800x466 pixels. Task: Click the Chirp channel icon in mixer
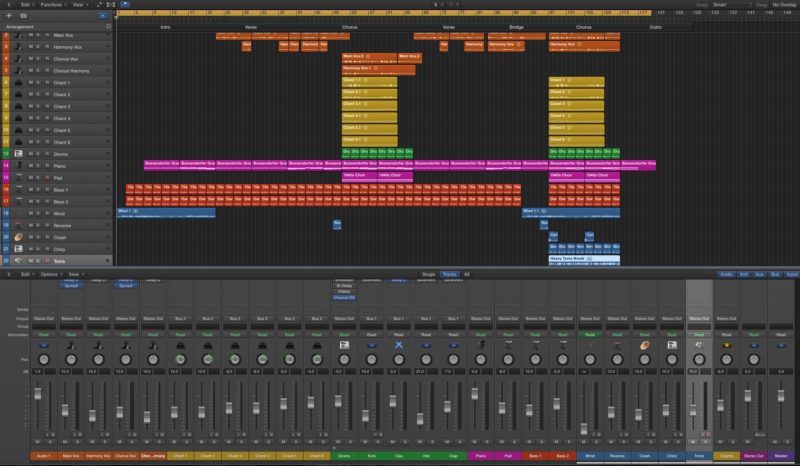pyautogui.click(x=672, y=346)
